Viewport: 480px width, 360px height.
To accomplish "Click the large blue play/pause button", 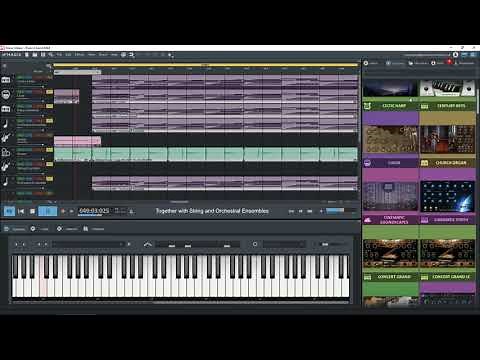I will (48, 211).
